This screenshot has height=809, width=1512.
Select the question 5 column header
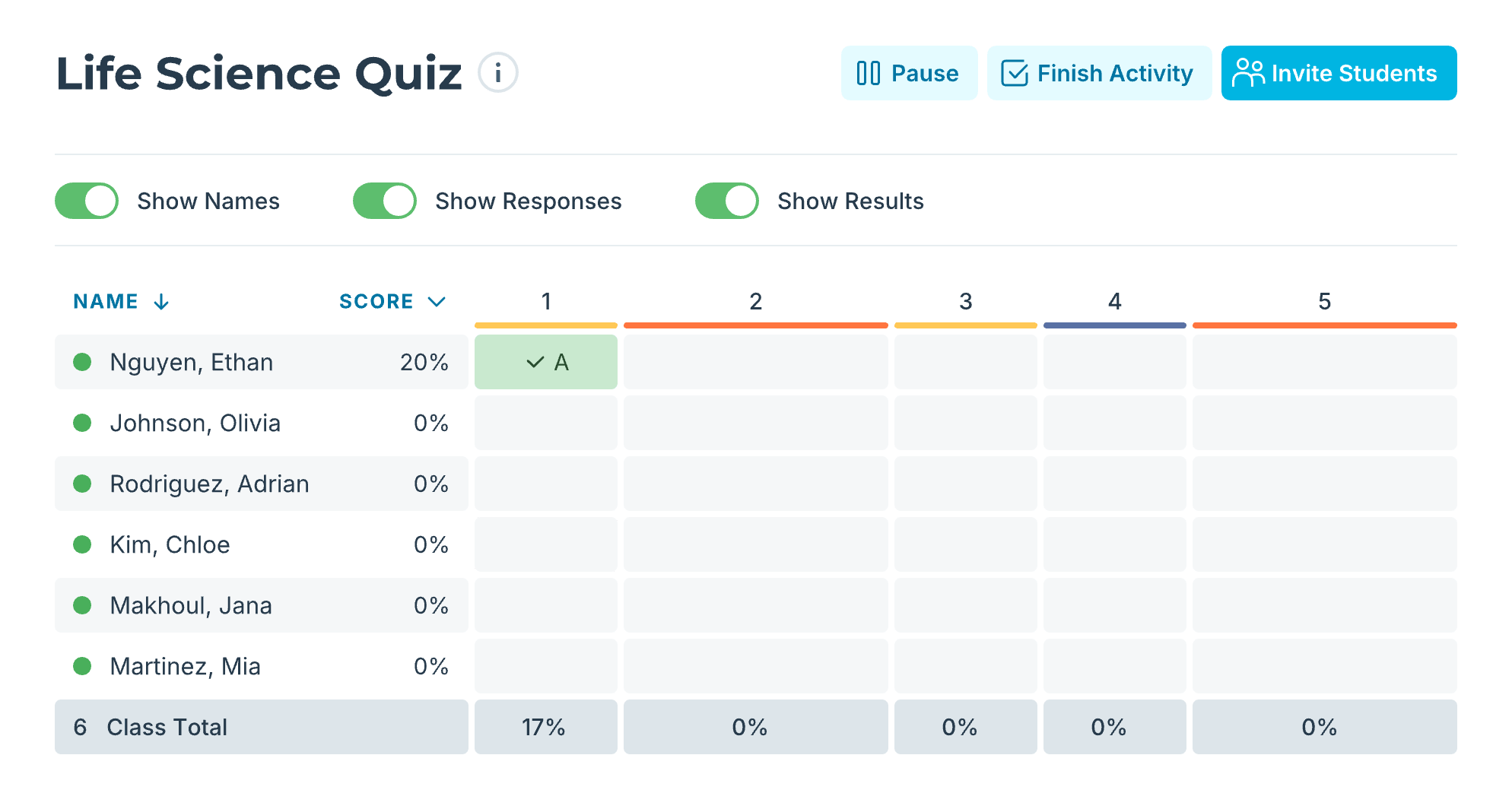[x=1325, y=301]
